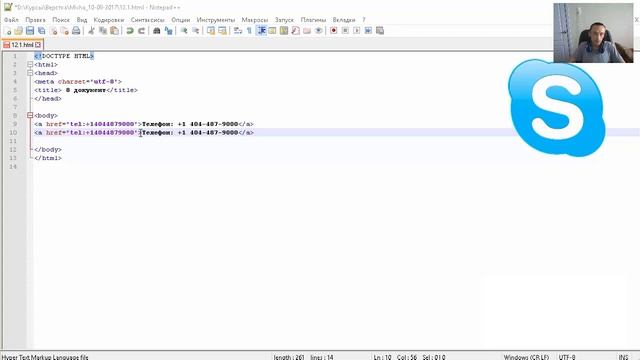Cut selection with the scissors icon
This screenshot has width=640, height=360.
click(x=91, y=31)
